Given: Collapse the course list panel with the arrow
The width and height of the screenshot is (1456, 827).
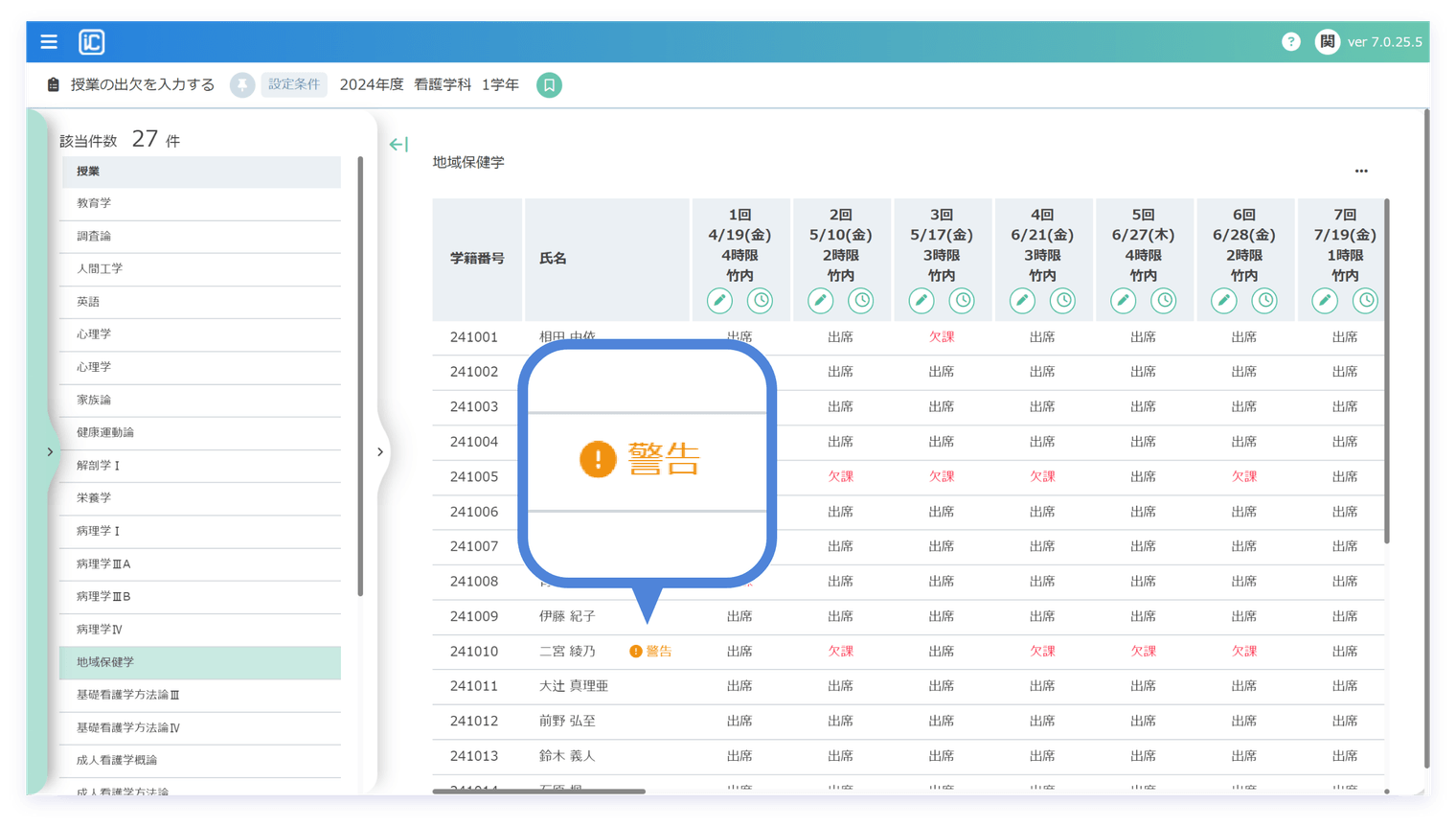Looking at the screenshot, I should pyautogui.click(x=398, y=144).
